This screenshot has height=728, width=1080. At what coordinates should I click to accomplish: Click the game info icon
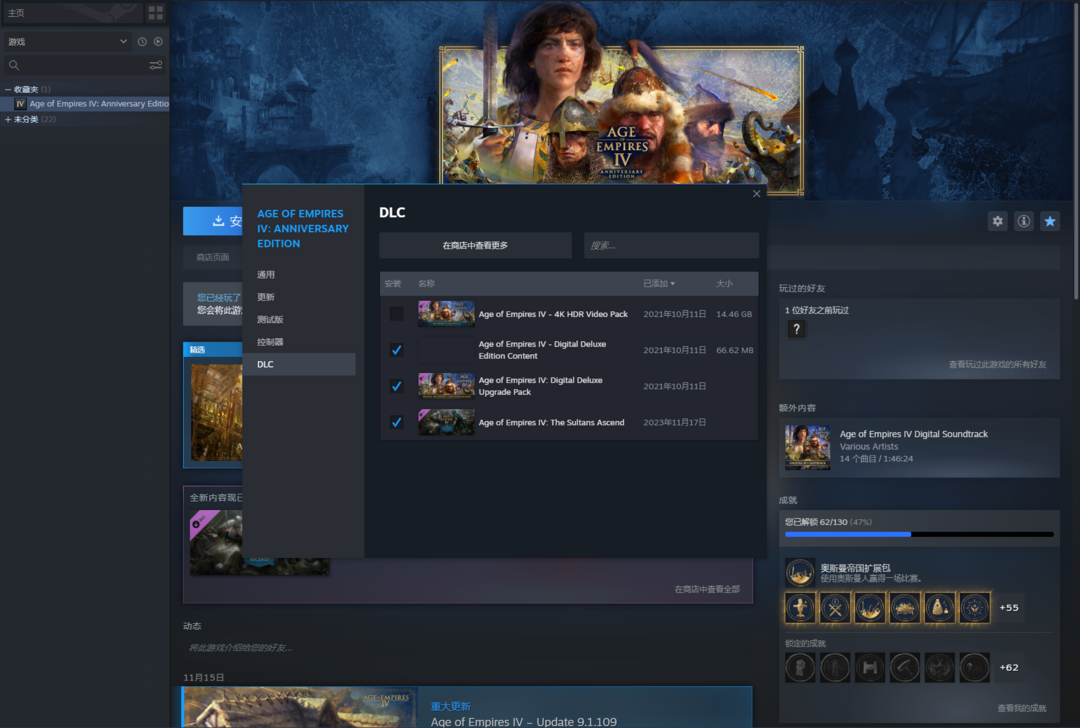pos(1024,221)
